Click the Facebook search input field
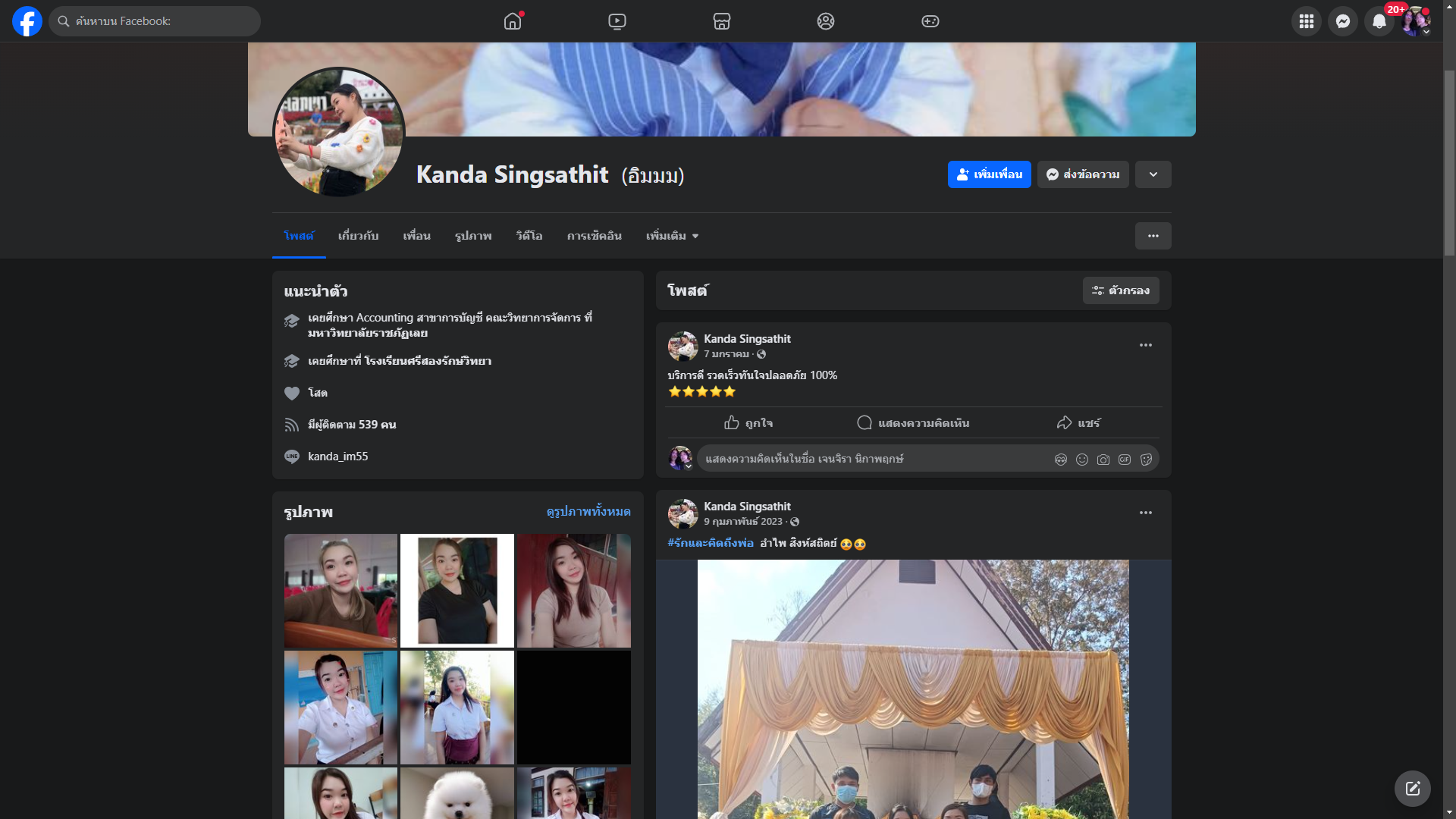1456x819 pixels. point(155,21)
